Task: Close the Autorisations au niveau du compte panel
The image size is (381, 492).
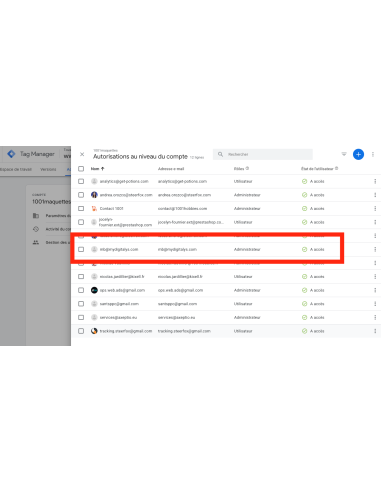Action: (x=82, y=154)
